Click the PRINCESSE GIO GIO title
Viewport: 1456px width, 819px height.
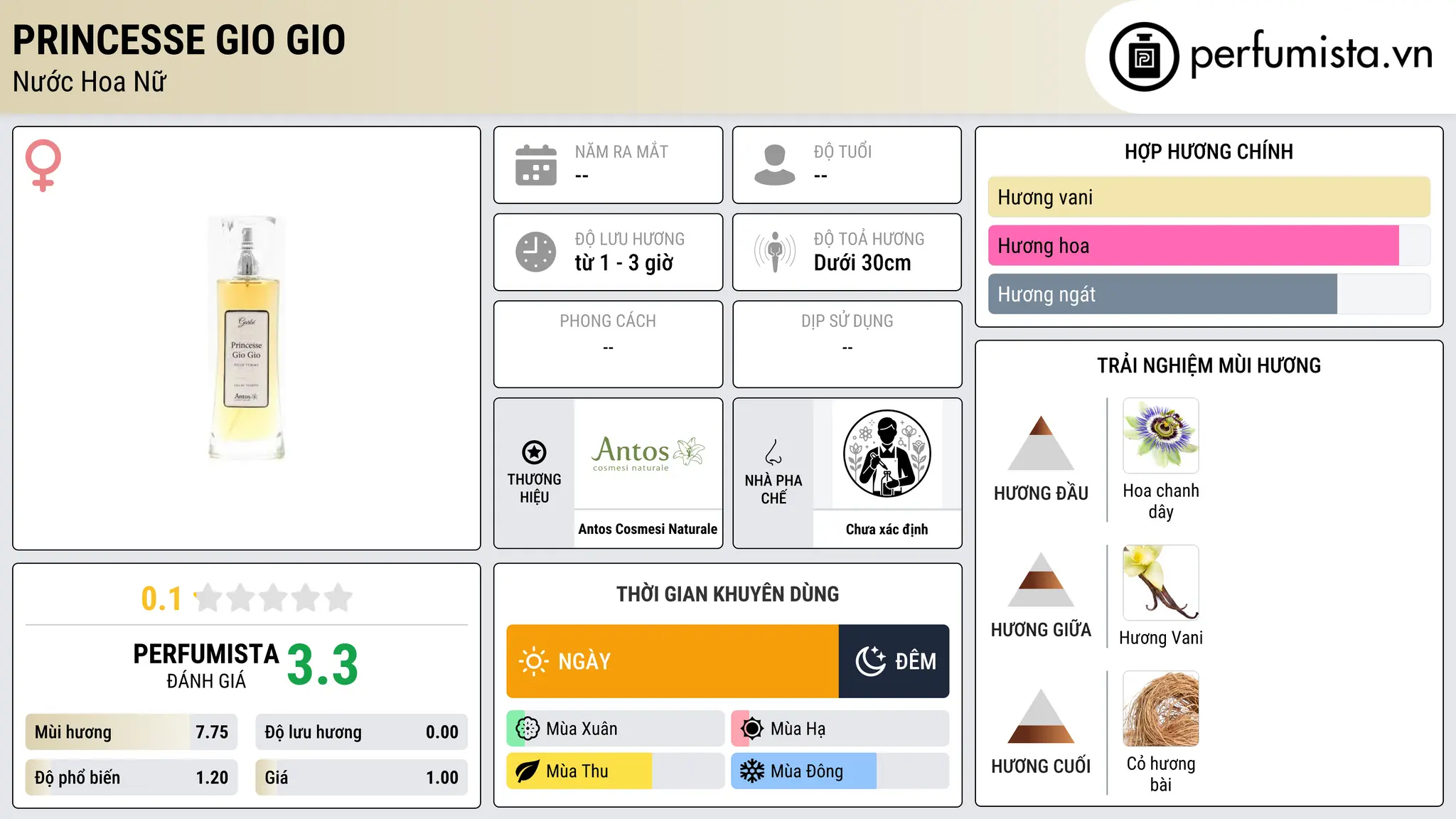(x=179, y=40)
